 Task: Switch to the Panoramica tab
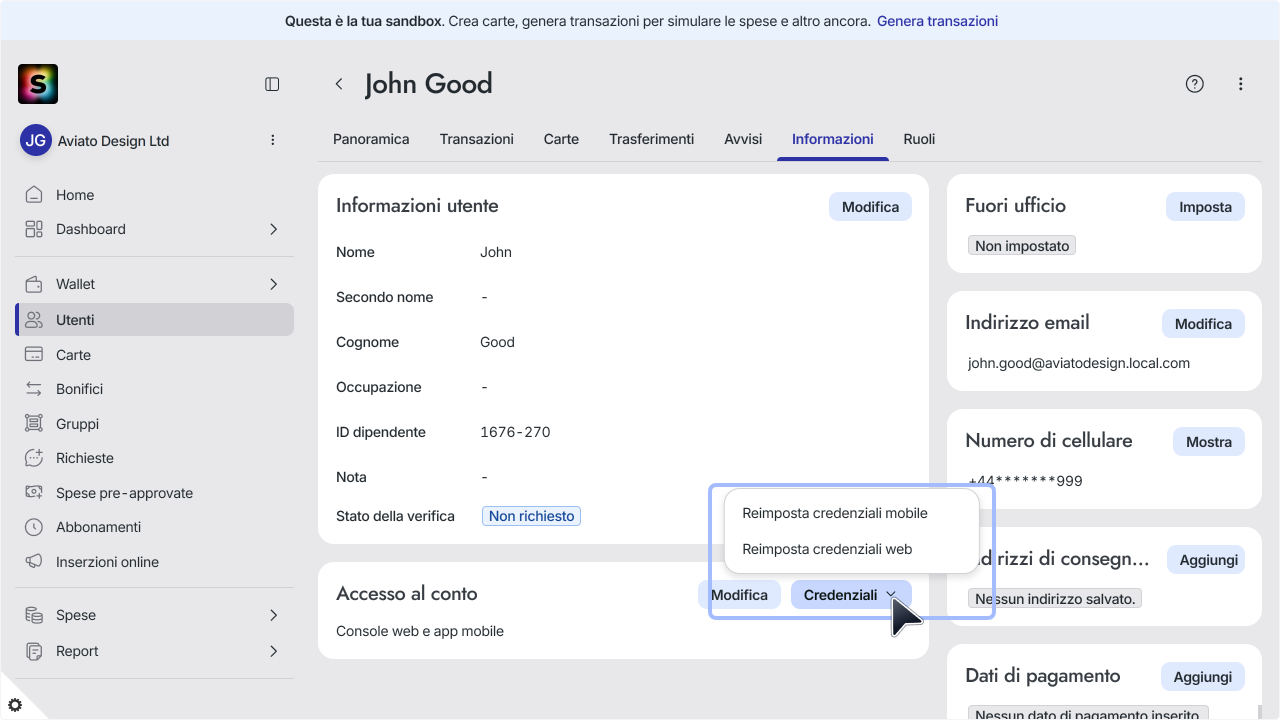(x=371, y=139)
